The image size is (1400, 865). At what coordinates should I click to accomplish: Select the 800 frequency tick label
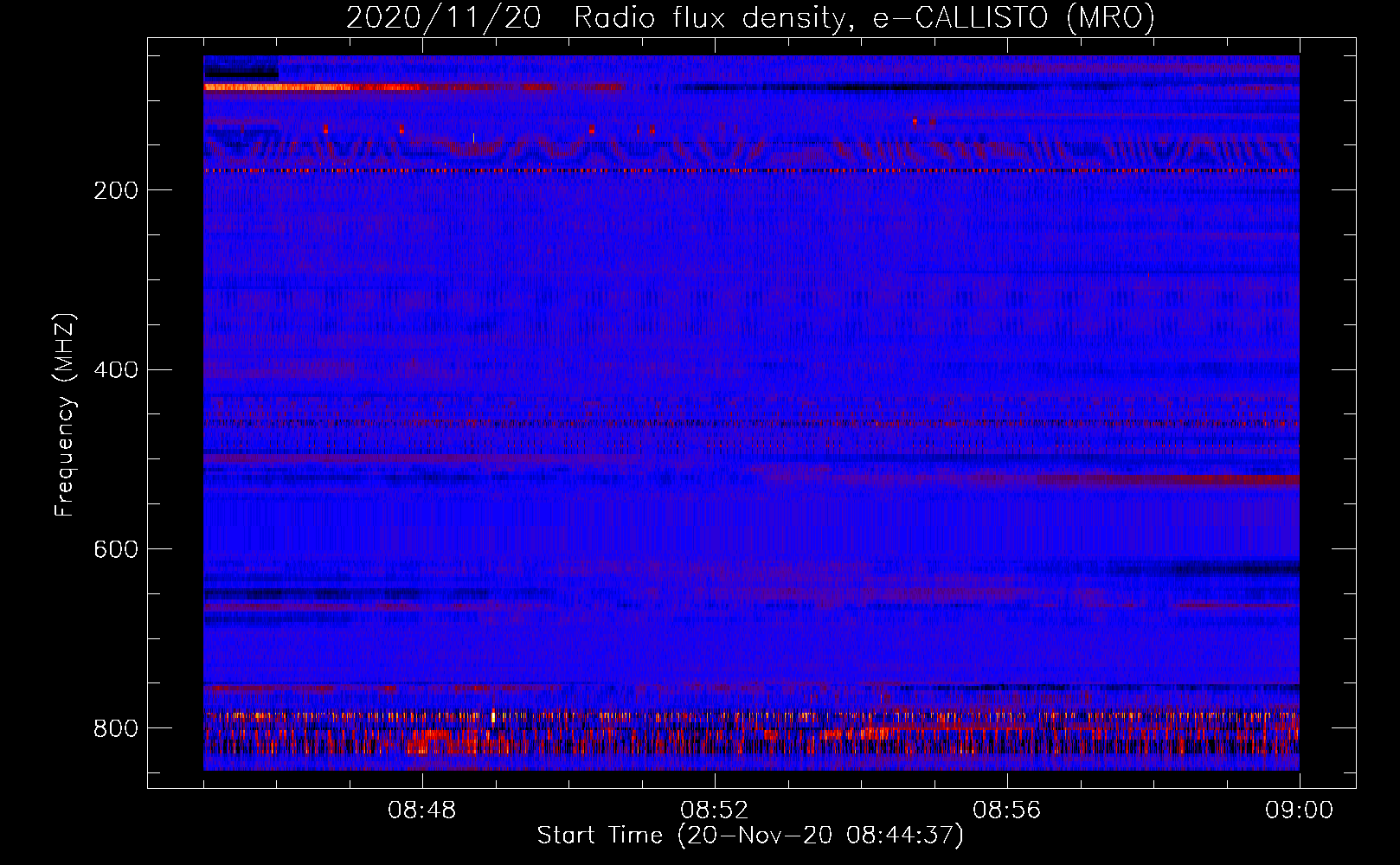[x=115, y=728]
